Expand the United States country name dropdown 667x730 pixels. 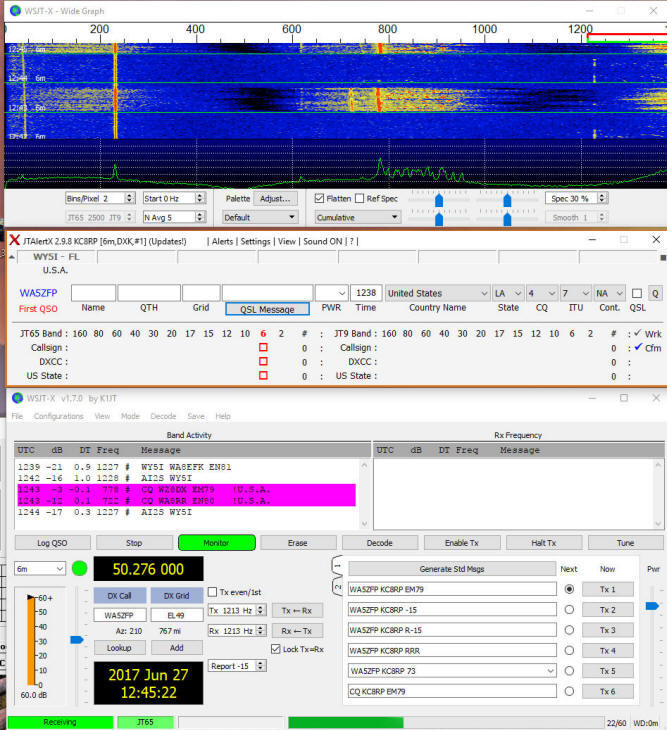click(x=437, y=293)
